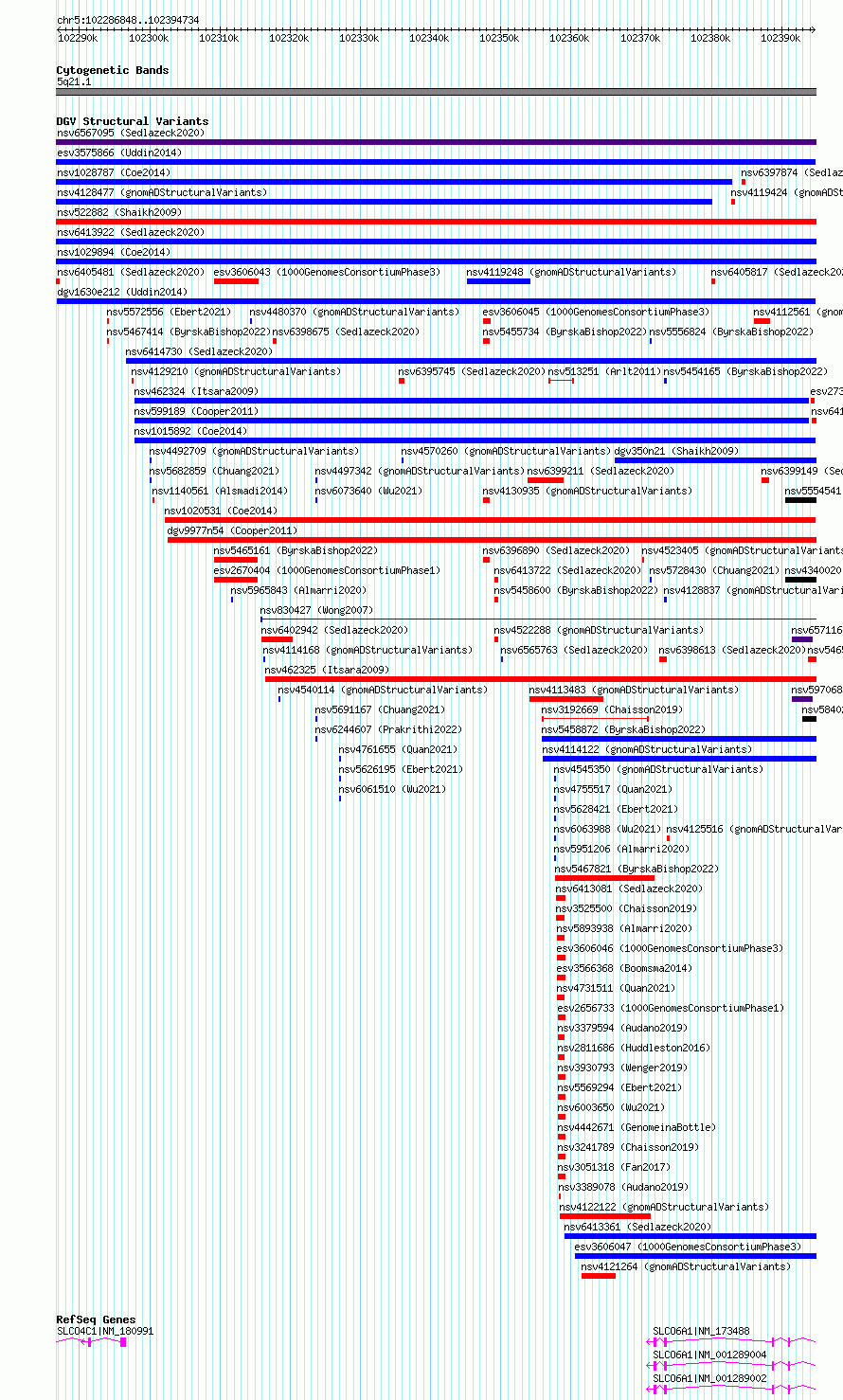Click variant label dgv350n21 (Shaikh2009)

677,452
